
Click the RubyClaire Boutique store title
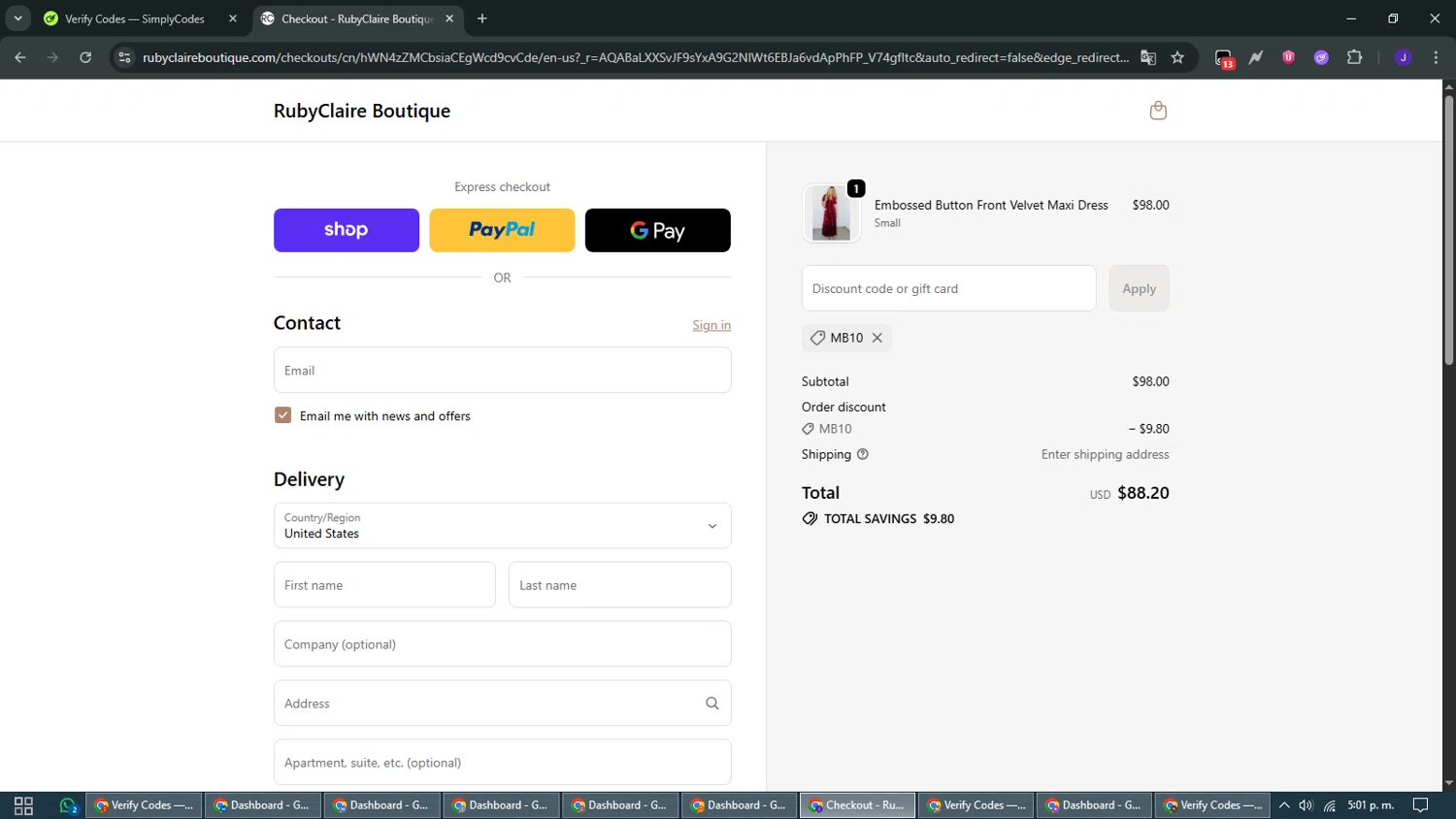362,111
